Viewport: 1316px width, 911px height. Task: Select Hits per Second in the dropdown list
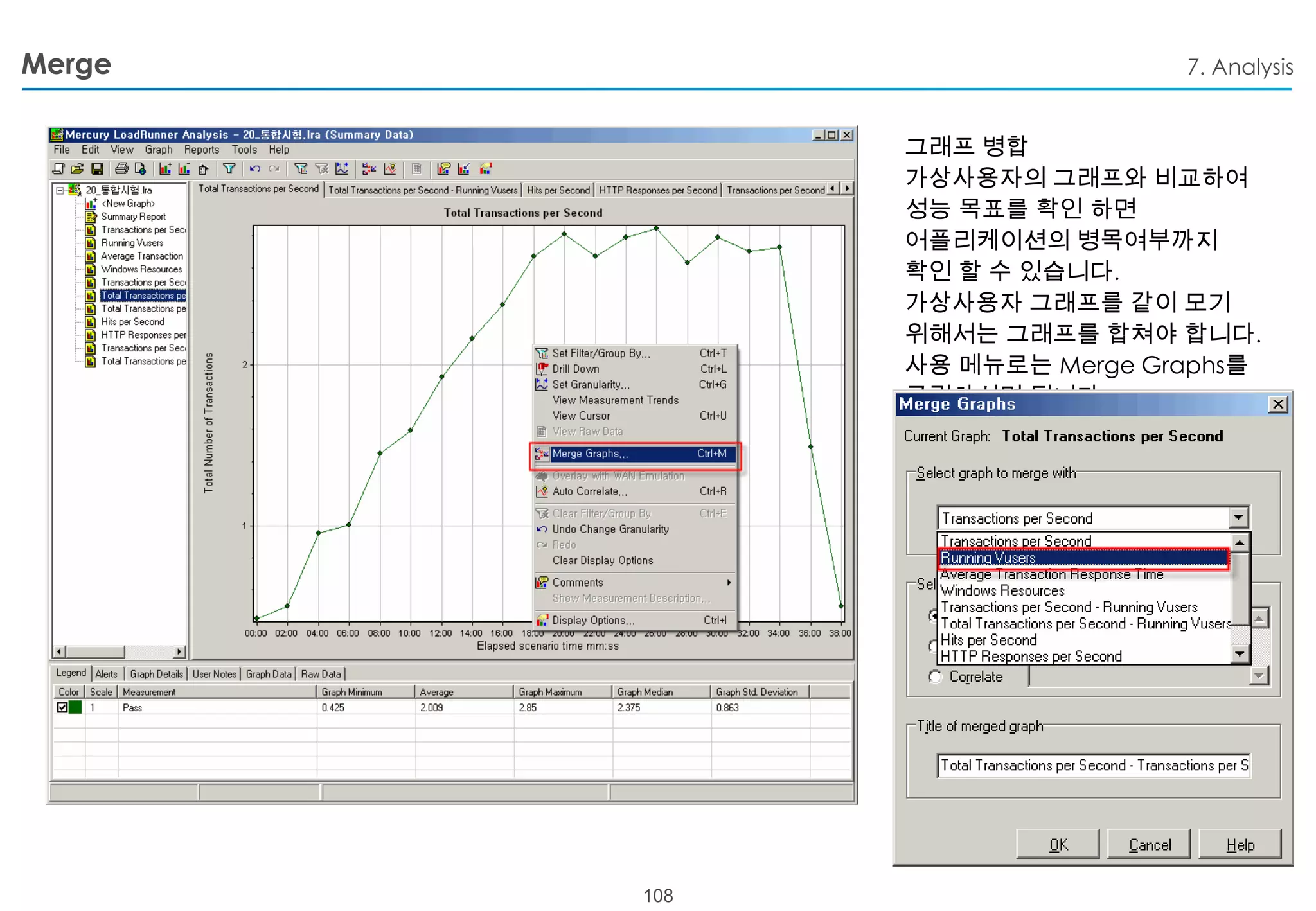pos(1083,640)
